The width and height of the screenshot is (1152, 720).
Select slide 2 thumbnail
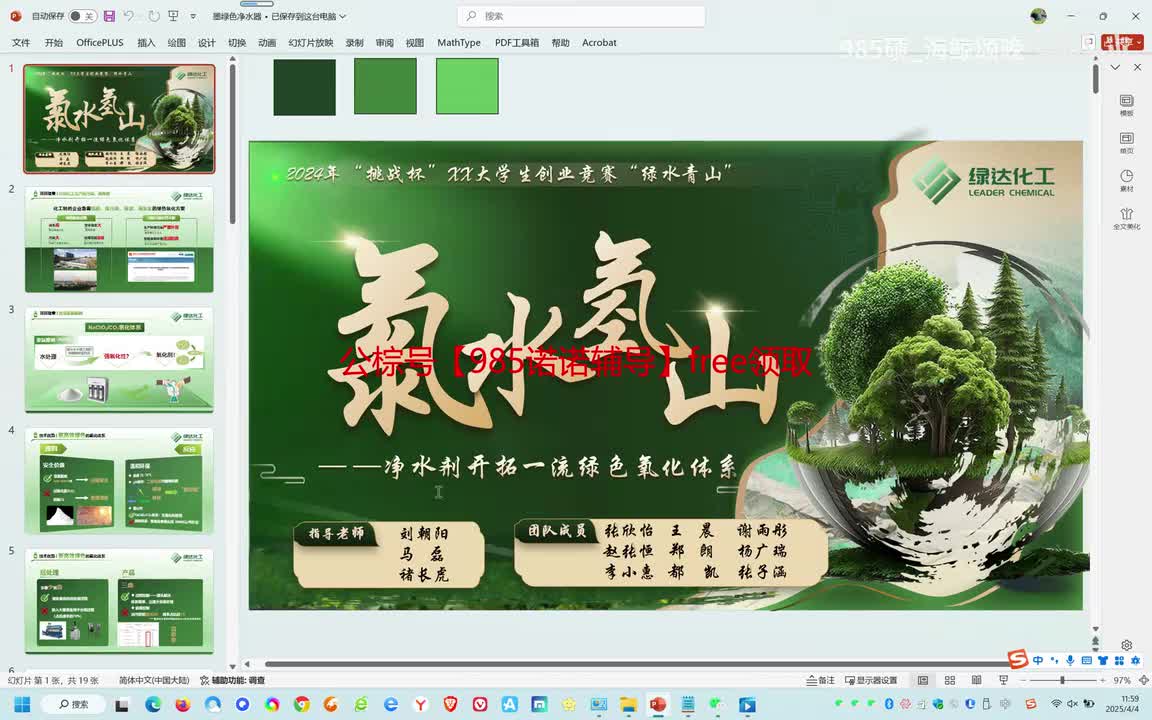[x=119, y=240]
